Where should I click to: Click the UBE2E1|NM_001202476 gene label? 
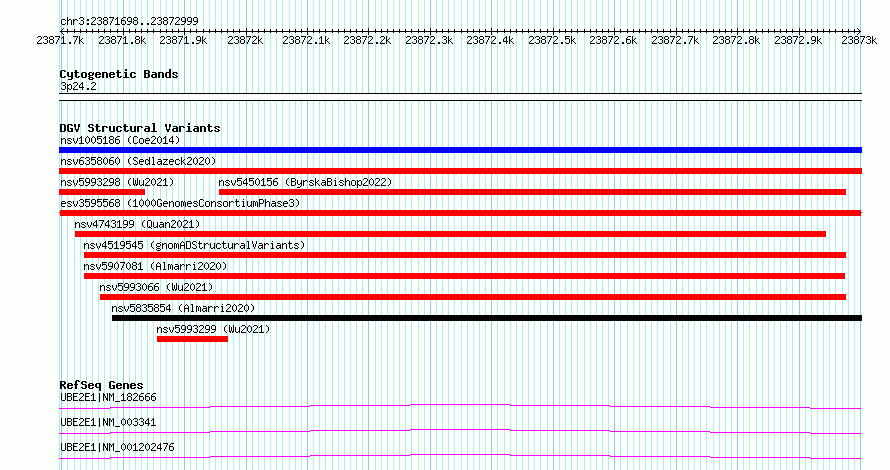117,447
